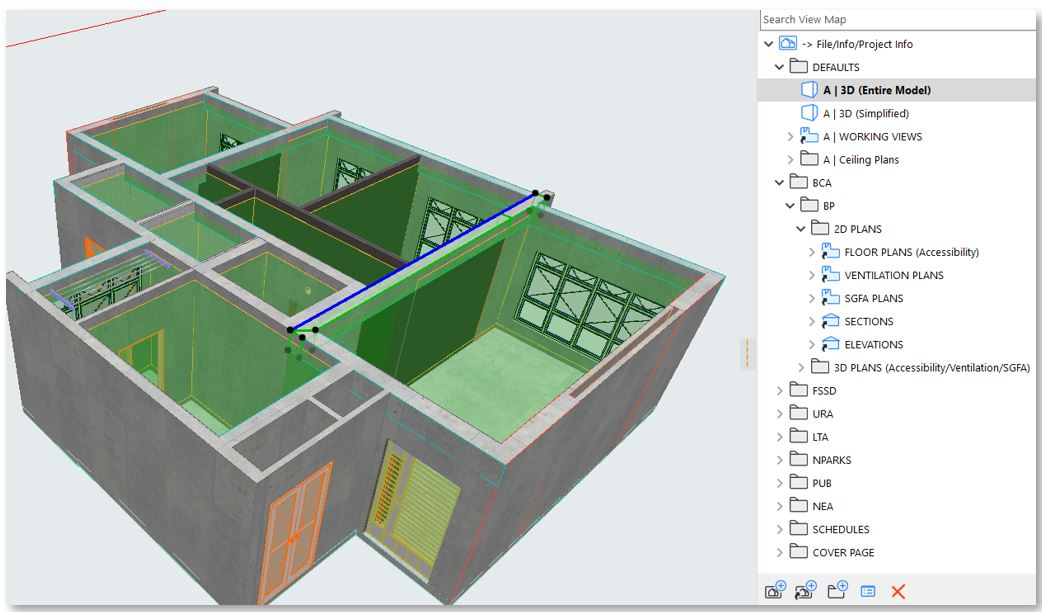The height and width of the screenshot is (612, 1042).
Task: Expand the A | WORKING VIEWS folder
Action: 791,136
